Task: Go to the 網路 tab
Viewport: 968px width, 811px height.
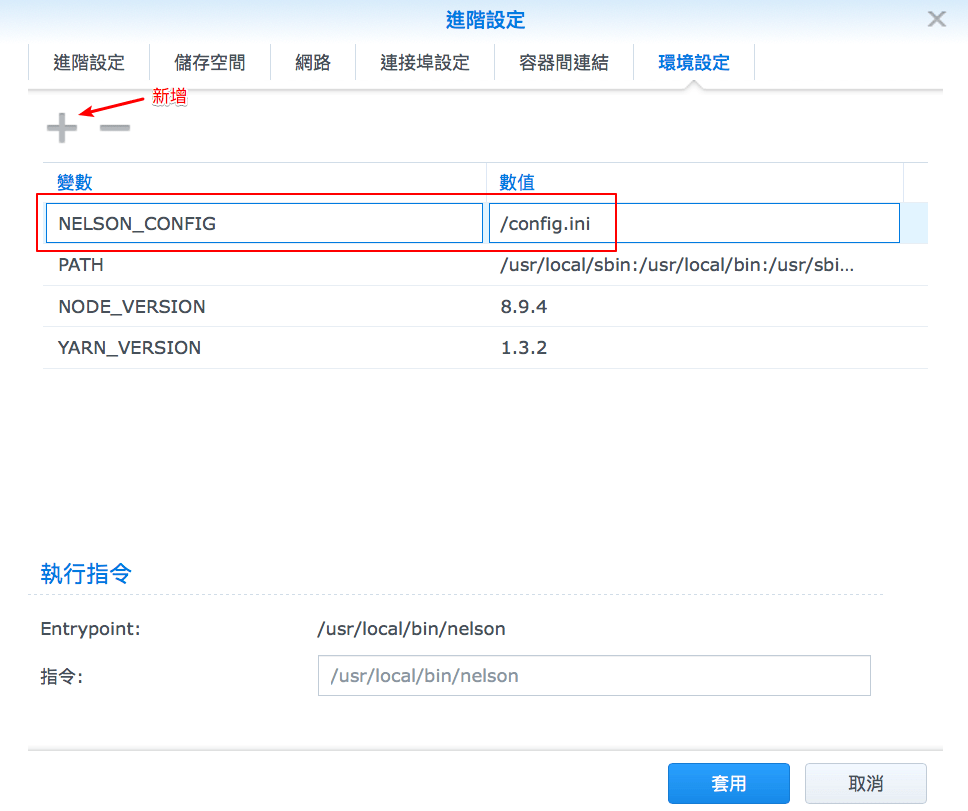Action: coord(313,62)
